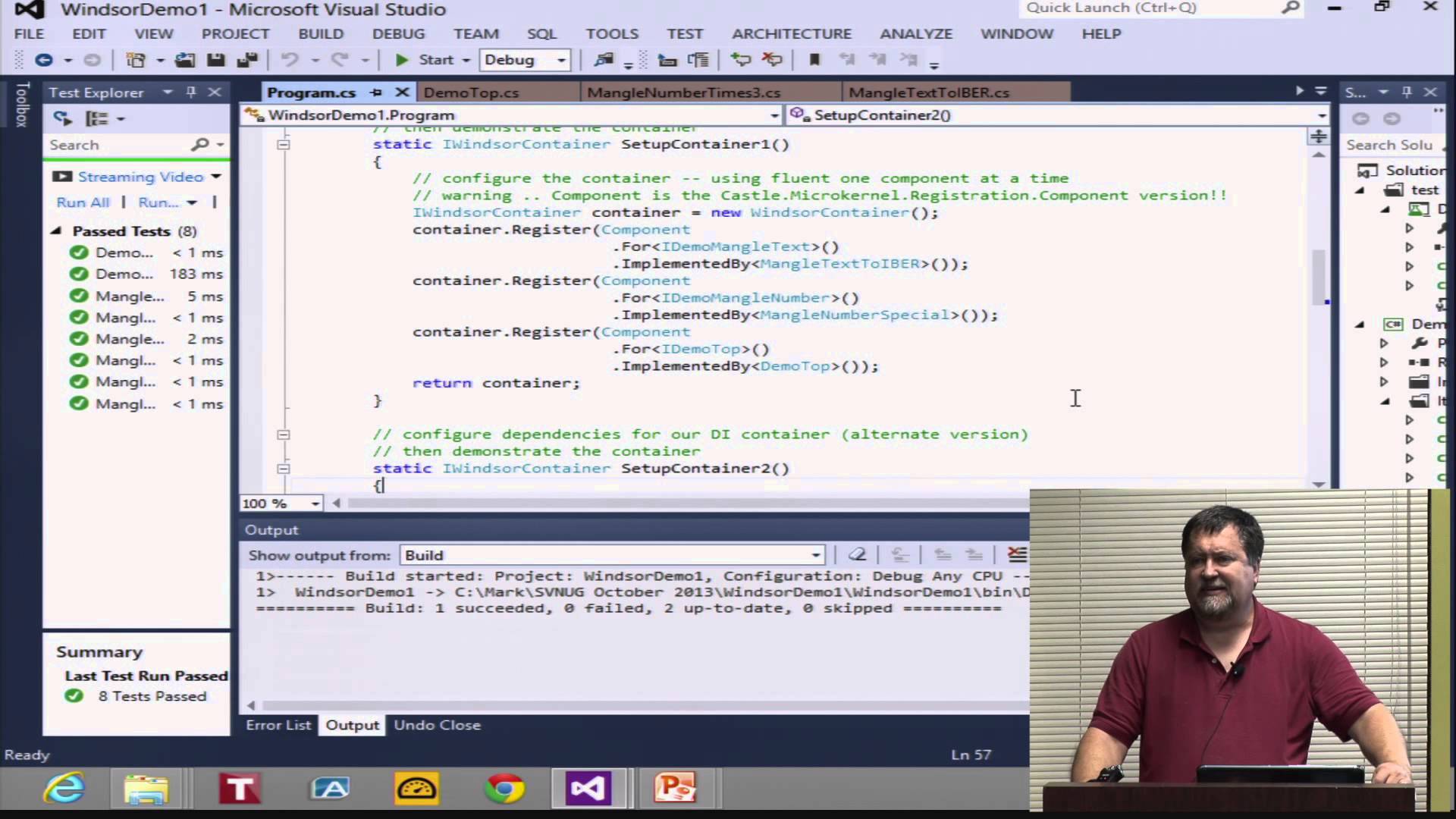Start debugging with the green Start arrow
Image resolution: width=1456 pixels, height=819 pixels.
click(402, 60)
